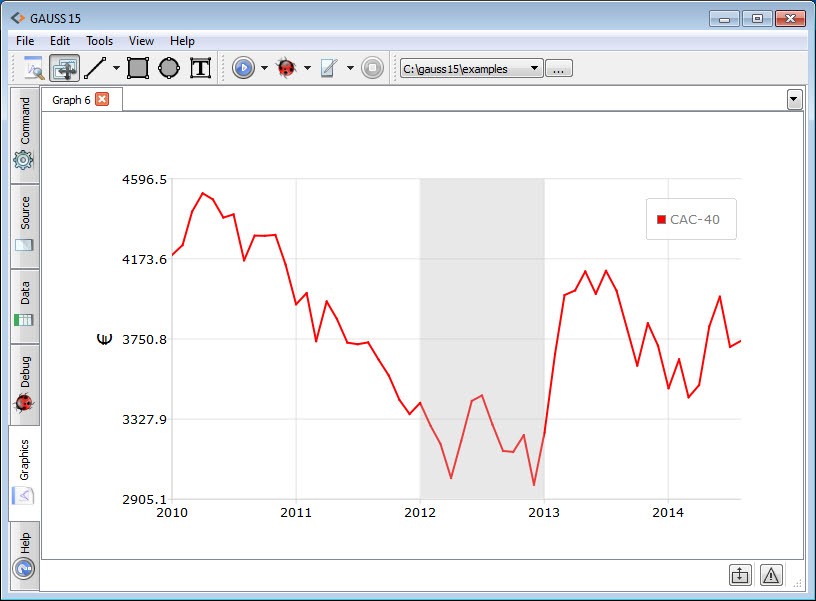
Task: Select the zoom magnifier tool
Action: [x=34, y=68]
